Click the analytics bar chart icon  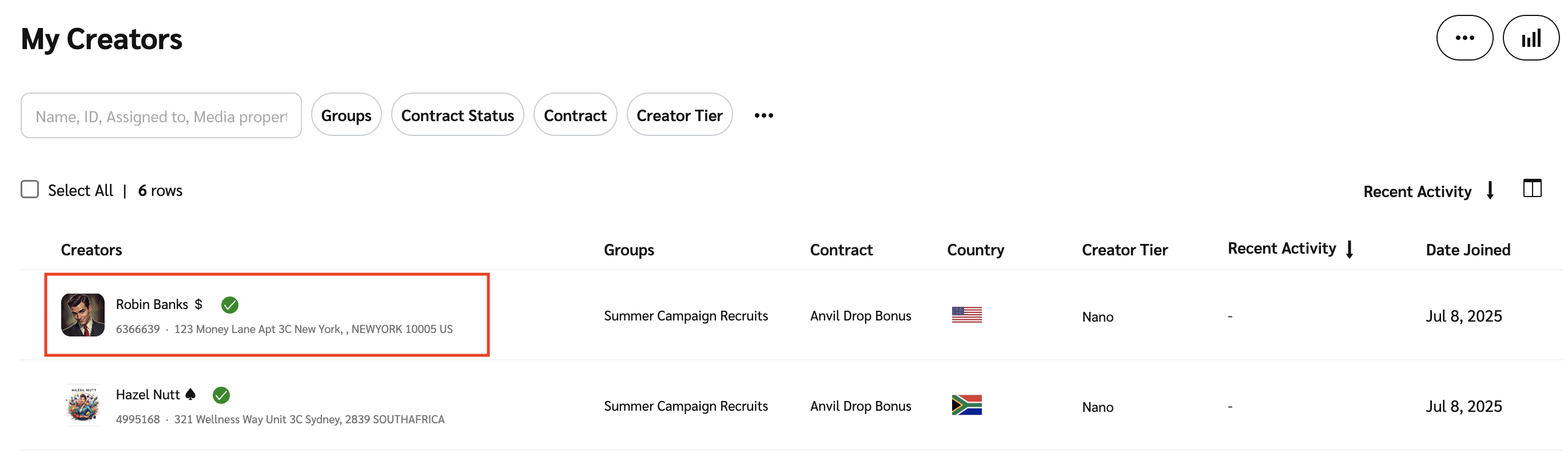[1531, 37]
